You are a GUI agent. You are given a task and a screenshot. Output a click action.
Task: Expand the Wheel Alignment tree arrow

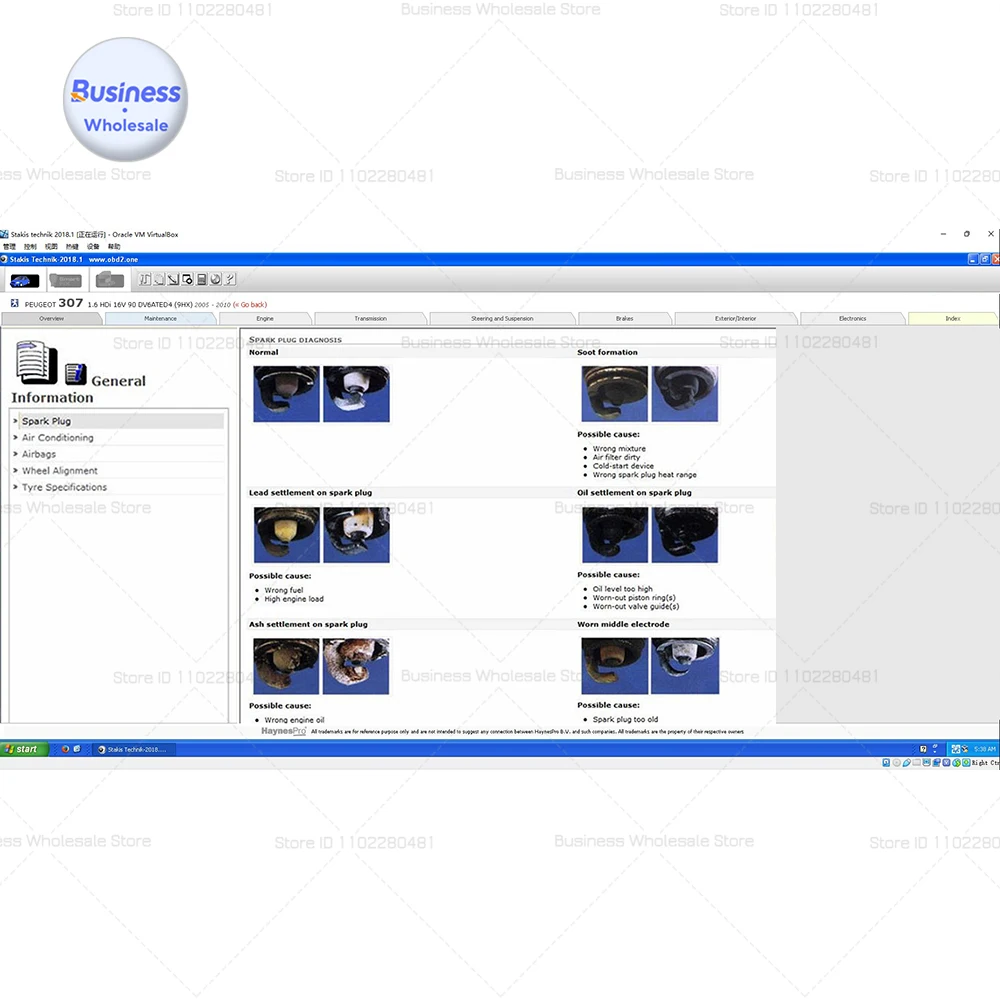tap(15, 471)
